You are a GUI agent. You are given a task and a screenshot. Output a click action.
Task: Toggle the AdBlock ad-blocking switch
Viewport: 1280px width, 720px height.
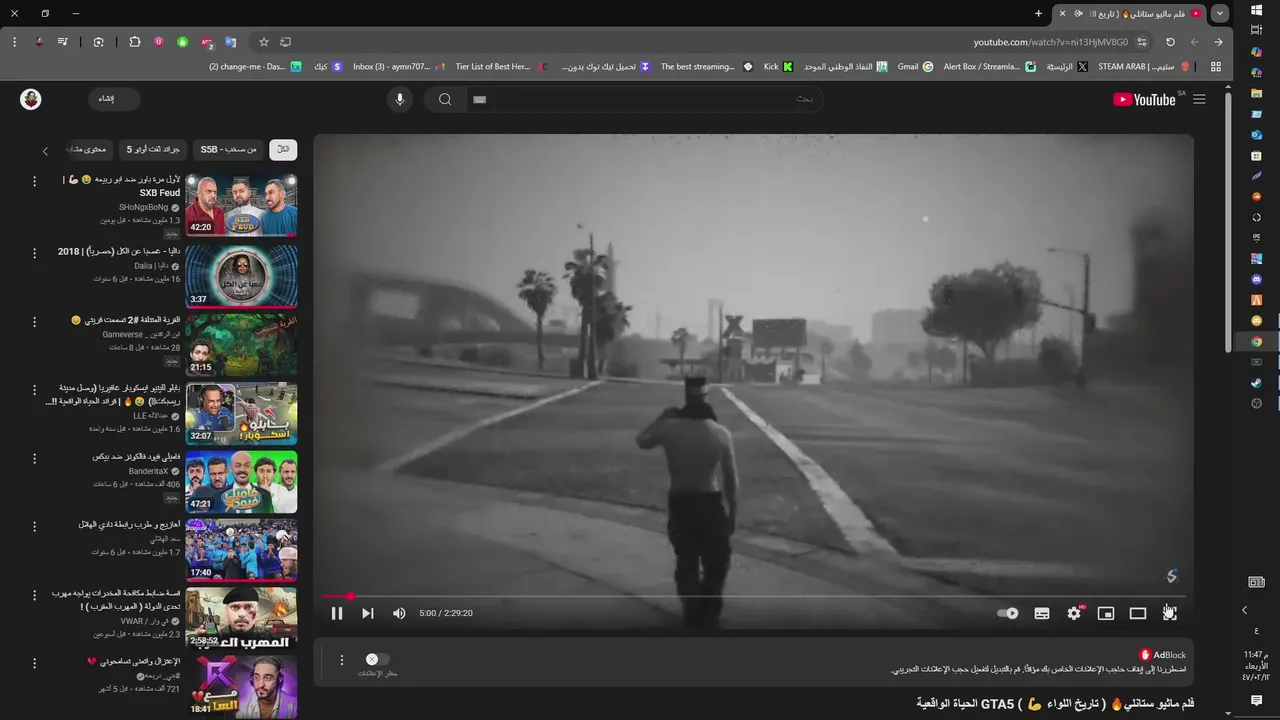[x=376, y=659]
